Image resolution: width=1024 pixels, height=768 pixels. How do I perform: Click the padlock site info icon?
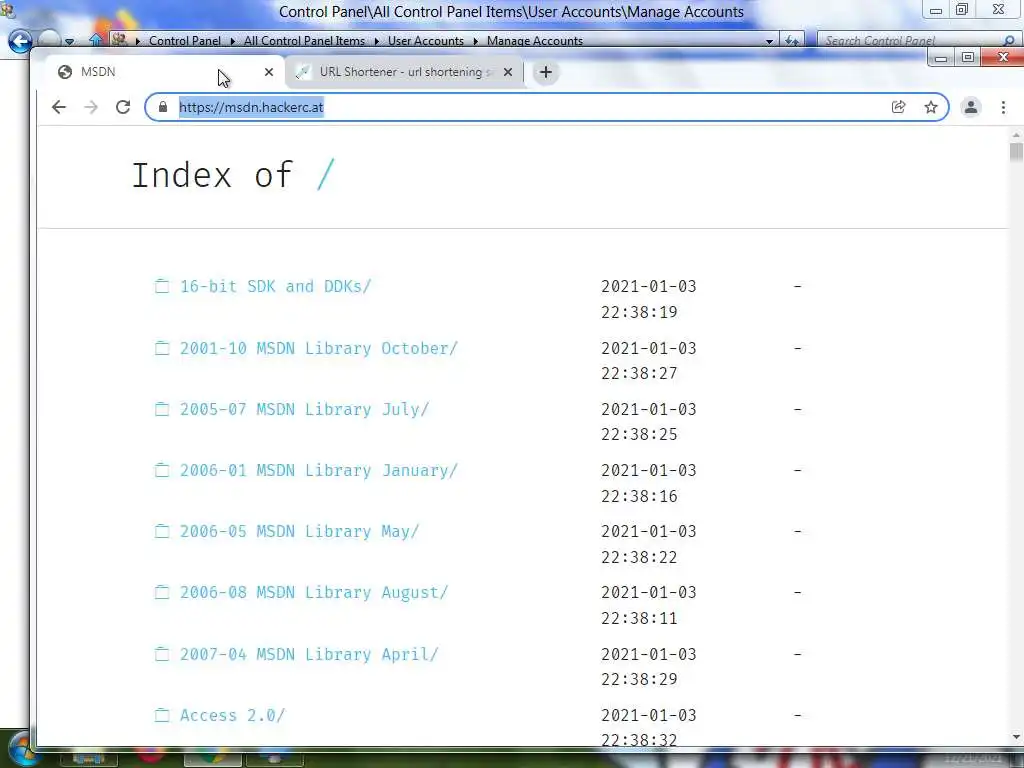[163, 107]
